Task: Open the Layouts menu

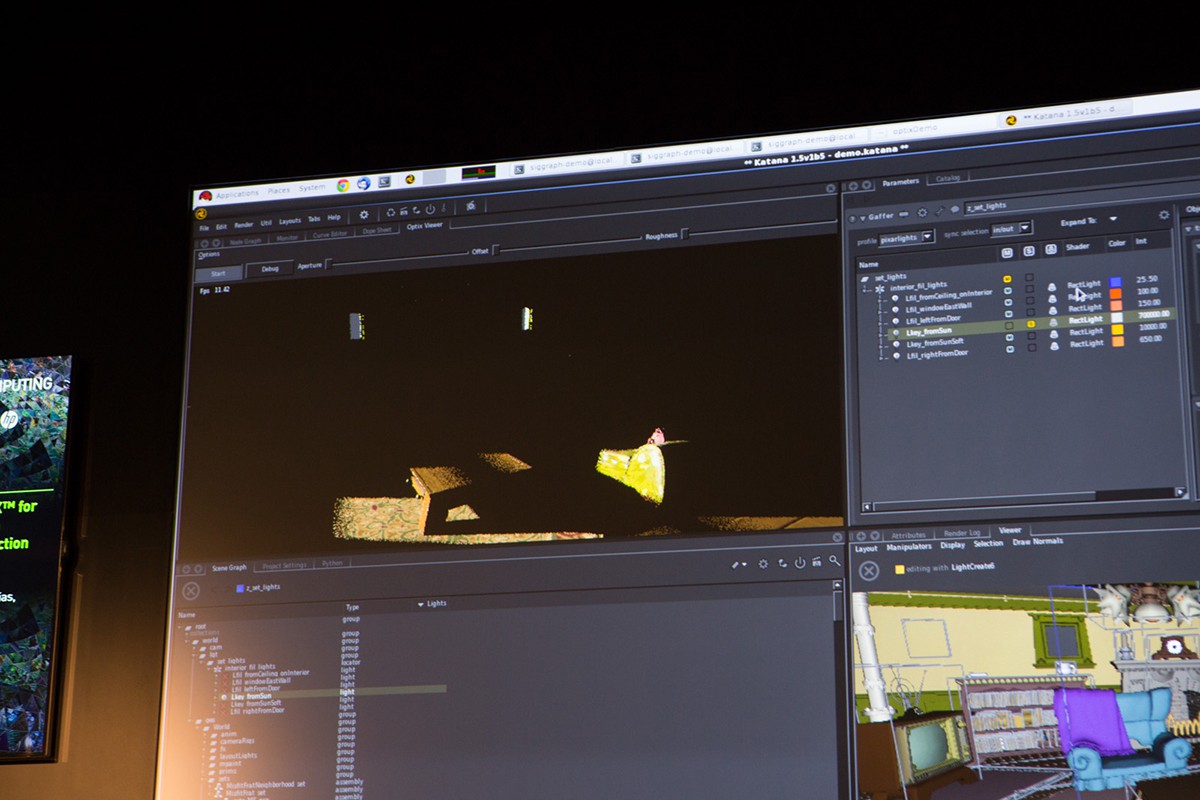Action: (x=289, y=221)
